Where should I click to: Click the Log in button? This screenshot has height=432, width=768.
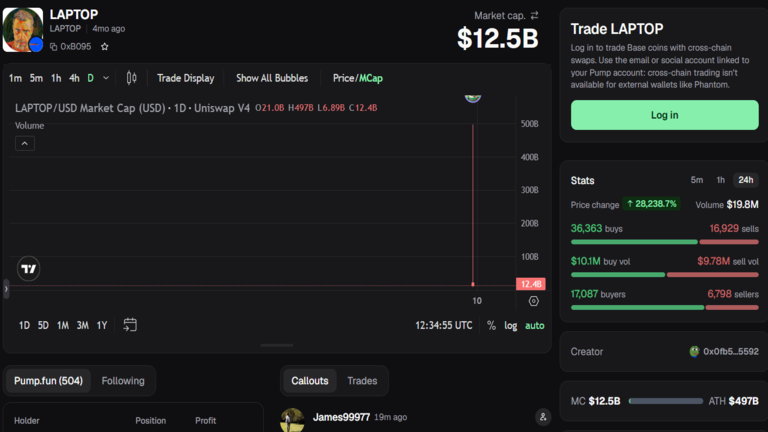664,115
